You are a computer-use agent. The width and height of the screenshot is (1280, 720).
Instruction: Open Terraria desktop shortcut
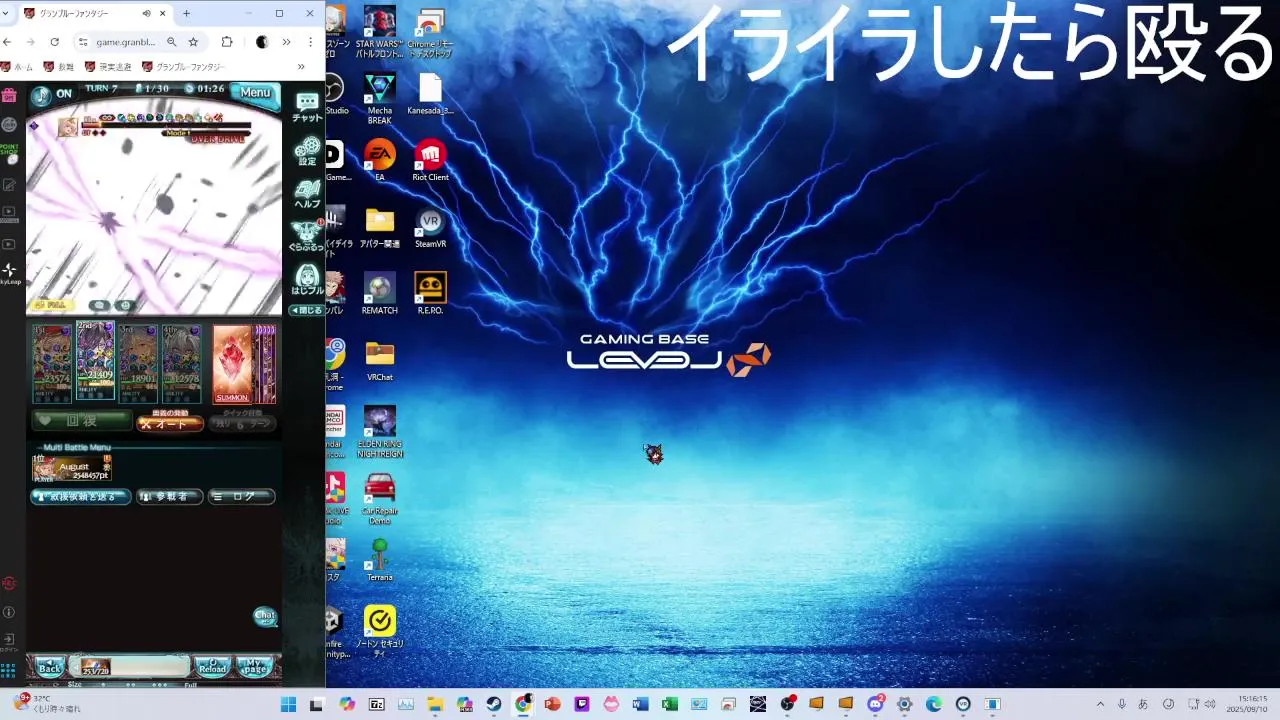click(x=380, y=560)
